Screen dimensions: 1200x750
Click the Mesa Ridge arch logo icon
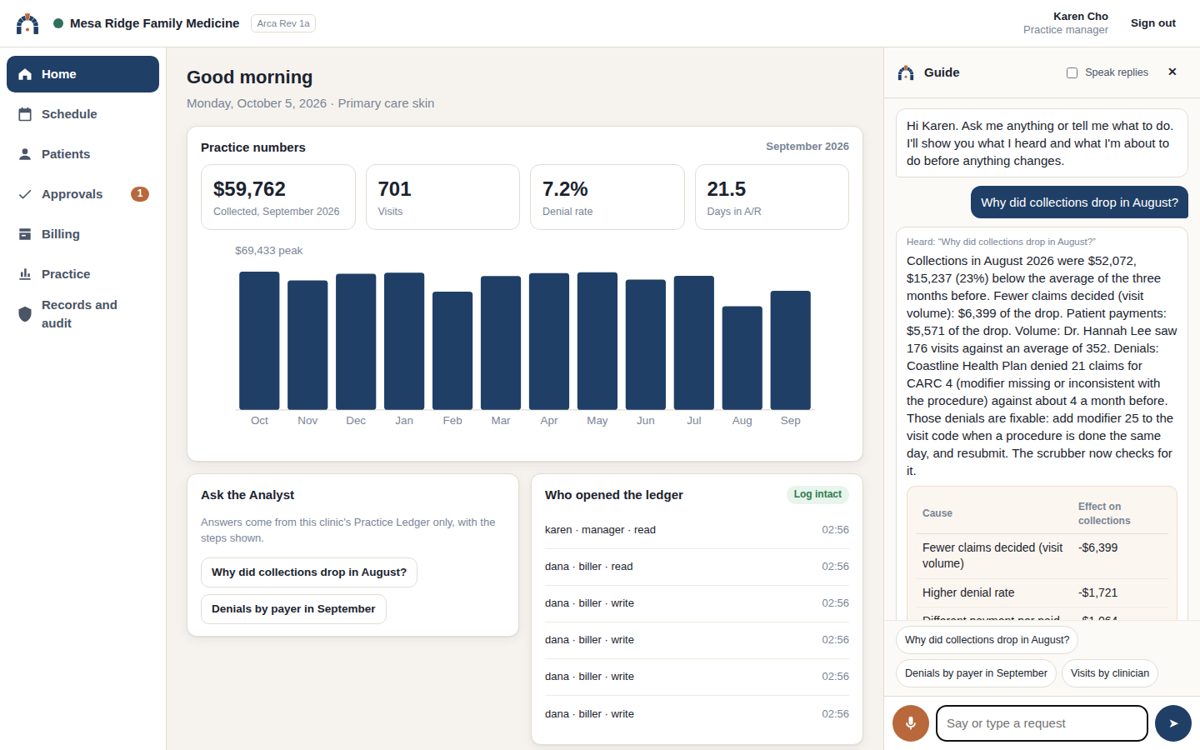coord(28,23)
